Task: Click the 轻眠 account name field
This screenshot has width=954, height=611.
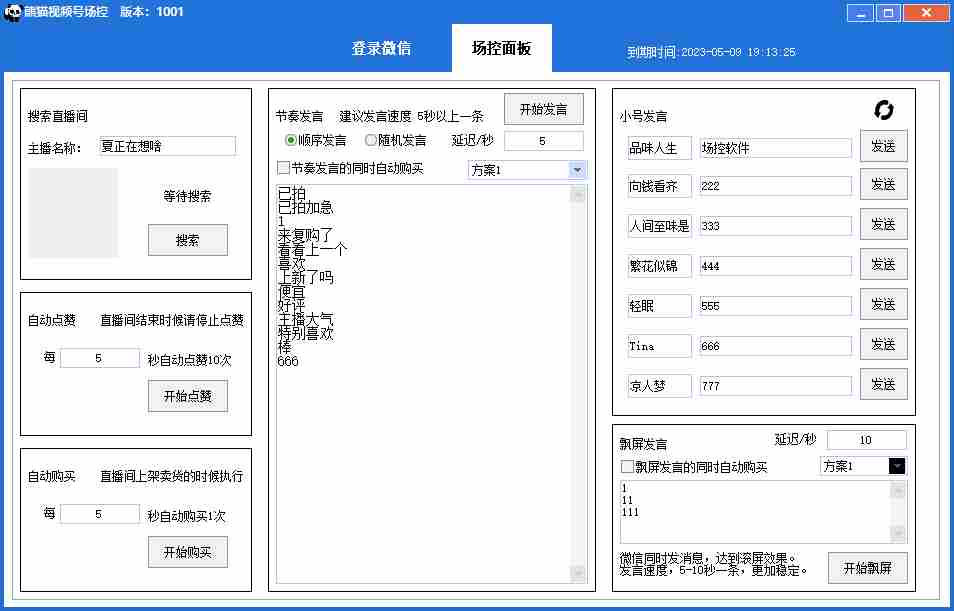Action: [x=660, y=306]
